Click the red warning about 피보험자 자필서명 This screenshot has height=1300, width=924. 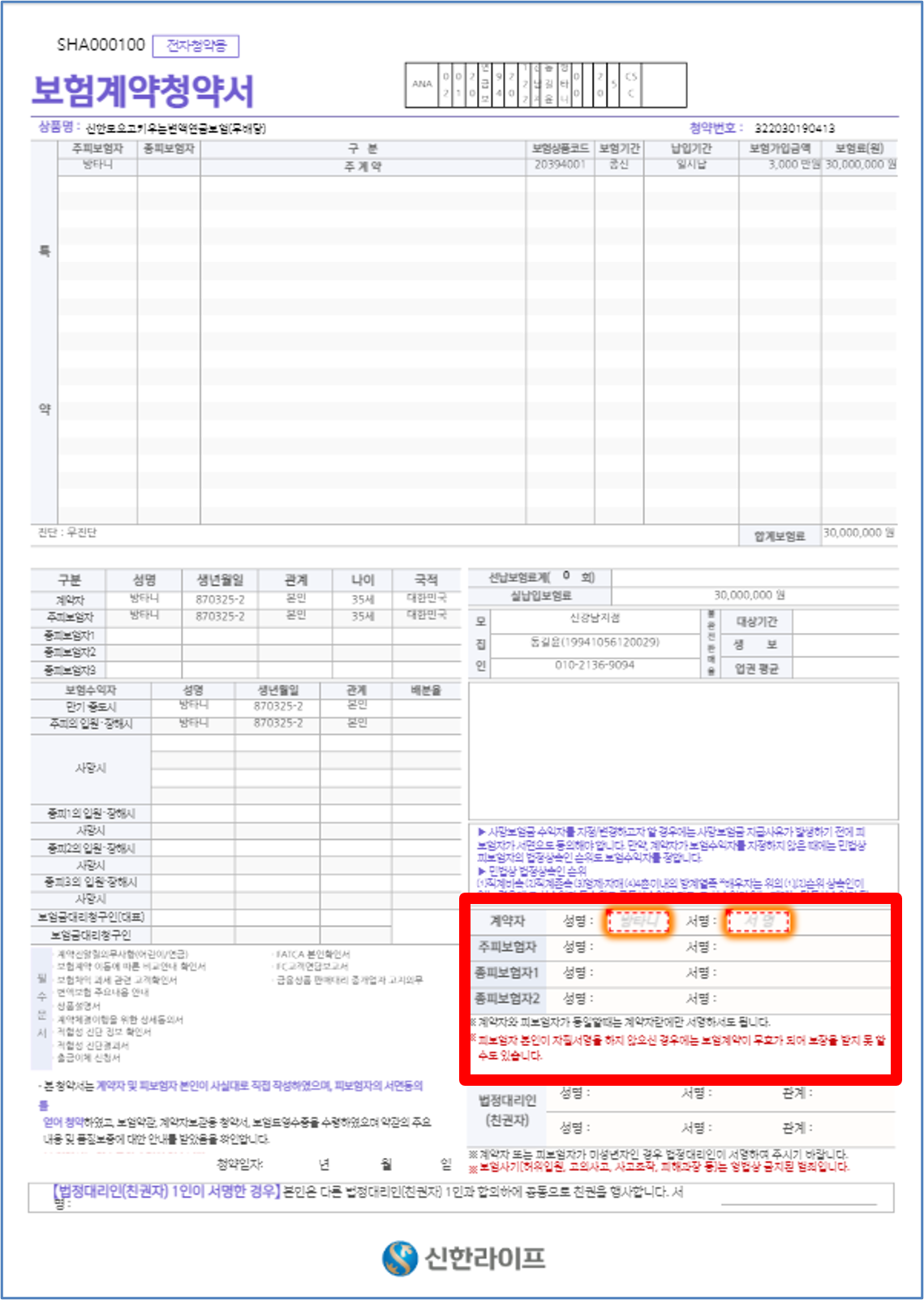[680, 1048]
